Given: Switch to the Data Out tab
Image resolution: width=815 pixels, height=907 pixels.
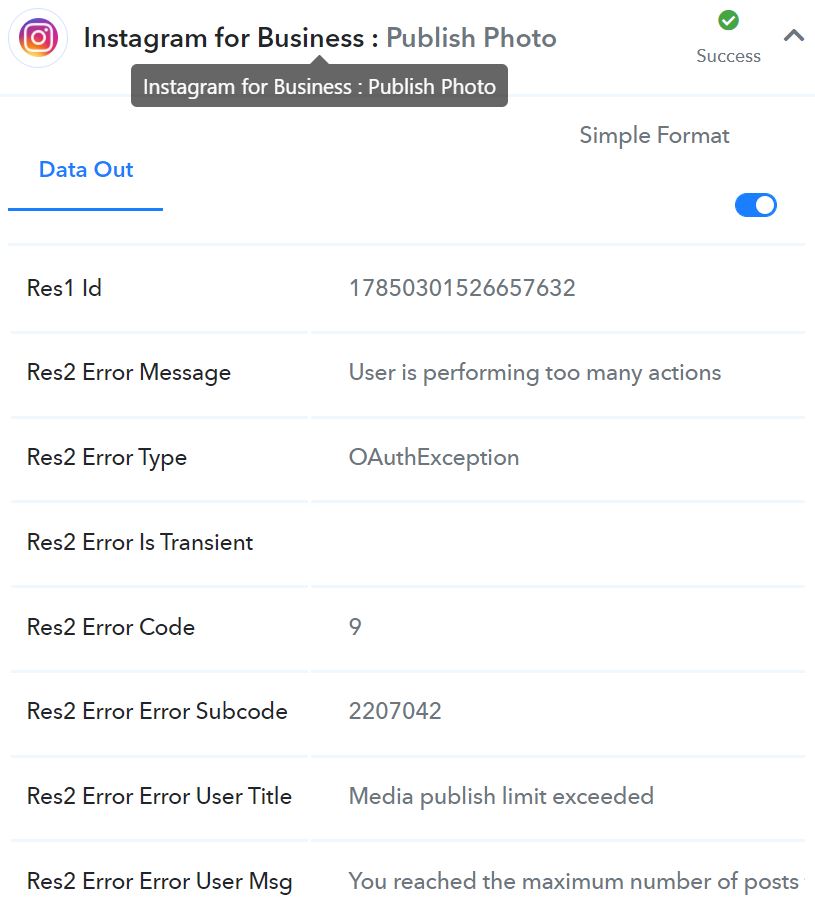Looking at the screenshot, I should [x=86, y=169].
